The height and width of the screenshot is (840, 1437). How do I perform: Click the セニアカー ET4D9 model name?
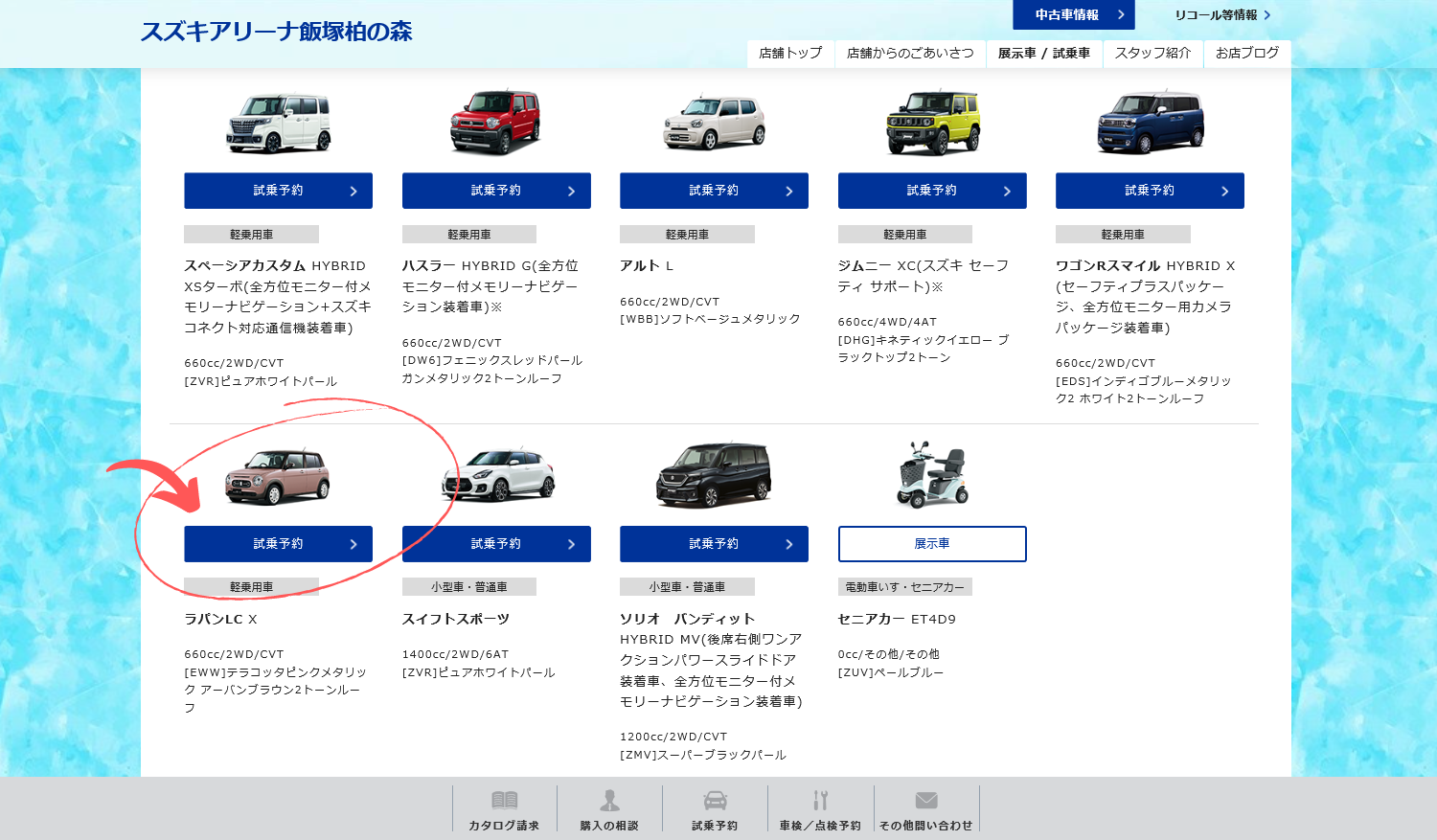coord(897,620)
